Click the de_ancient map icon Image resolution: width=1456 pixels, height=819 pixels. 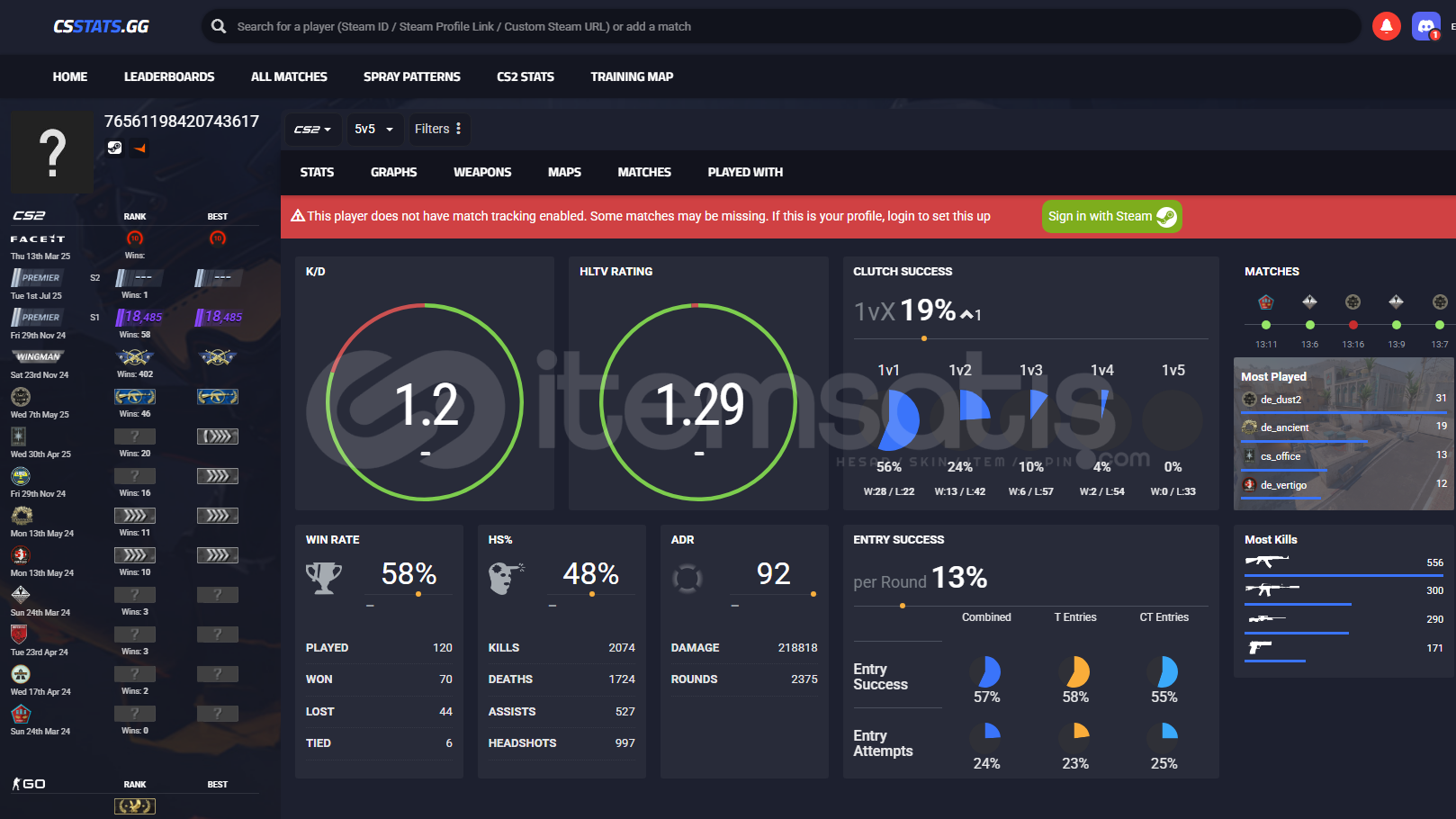[1249, 427]
